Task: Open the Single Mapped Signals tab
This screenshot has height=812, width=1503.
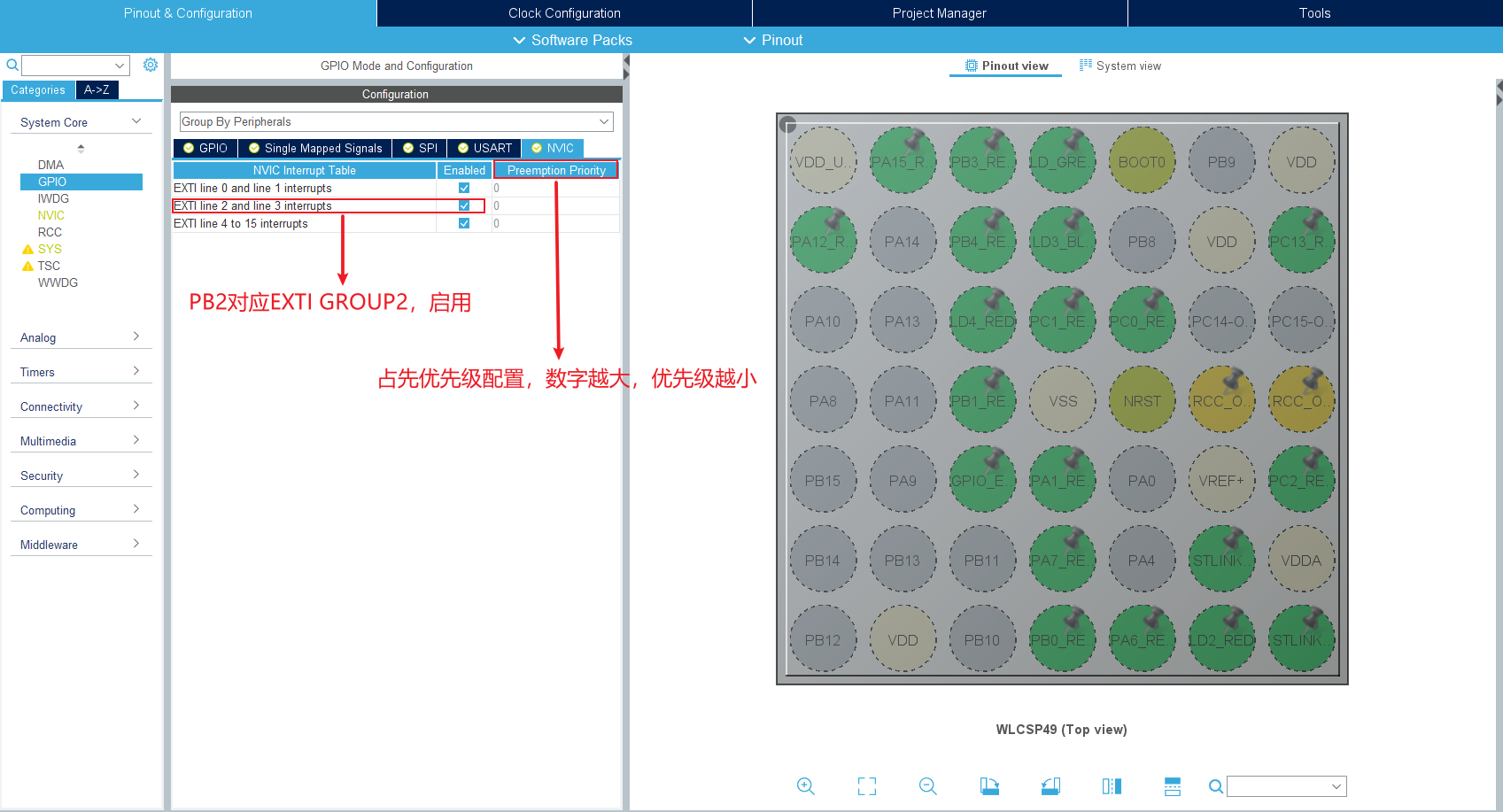Action: coord(315,148)
